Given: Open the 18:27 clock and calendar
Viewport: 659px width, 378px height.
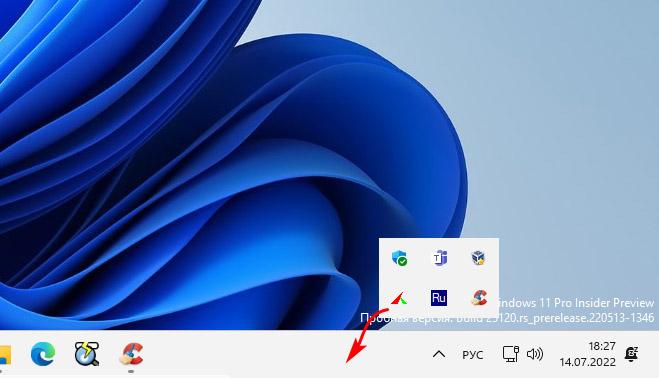Looking at the screenshot, I should pos(587,354).
